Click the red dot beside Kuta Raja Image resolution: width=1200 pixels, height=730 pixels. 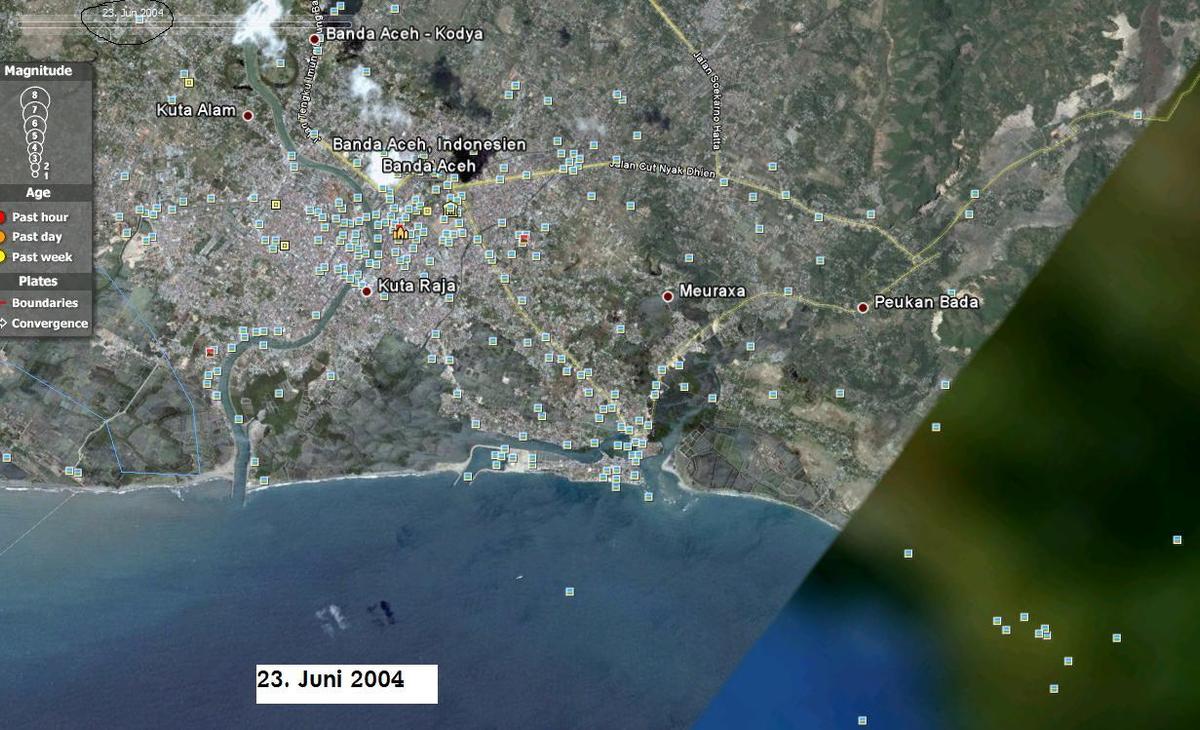coord(366,291)
